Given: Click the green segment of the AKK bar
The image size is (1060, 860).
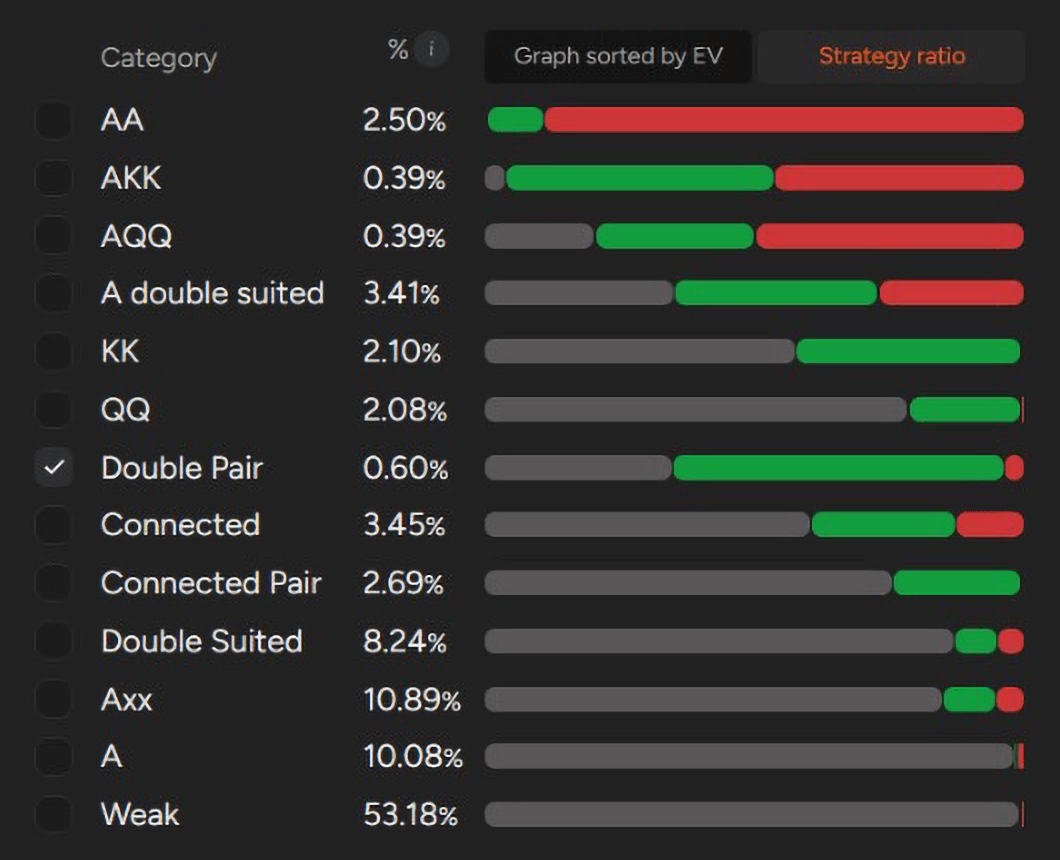Looking at the screenshot, I should 640,178.
